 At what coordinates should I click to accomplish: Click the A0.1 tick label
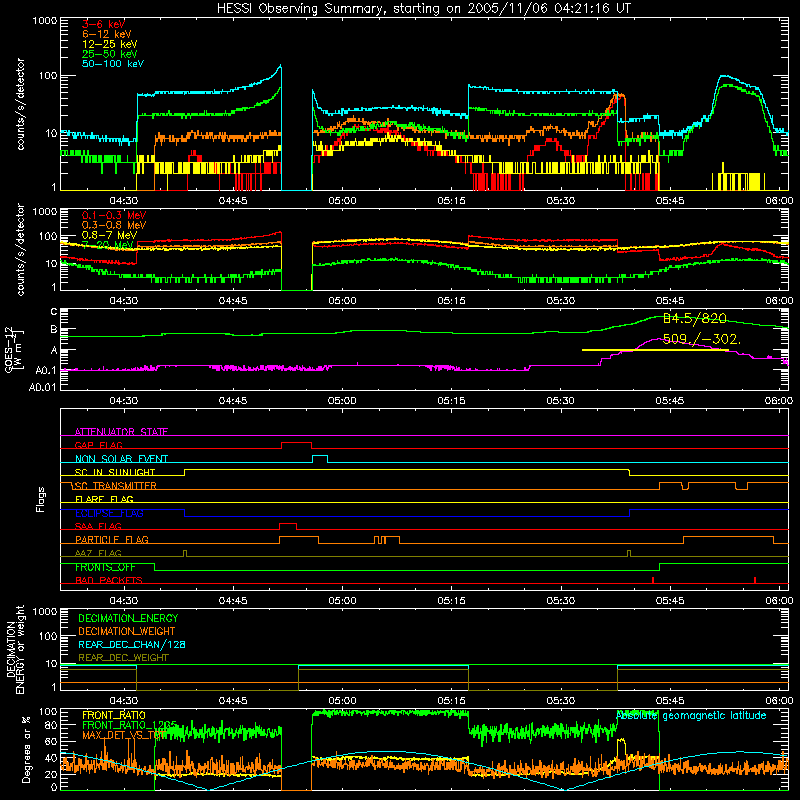tap(45, 370)
